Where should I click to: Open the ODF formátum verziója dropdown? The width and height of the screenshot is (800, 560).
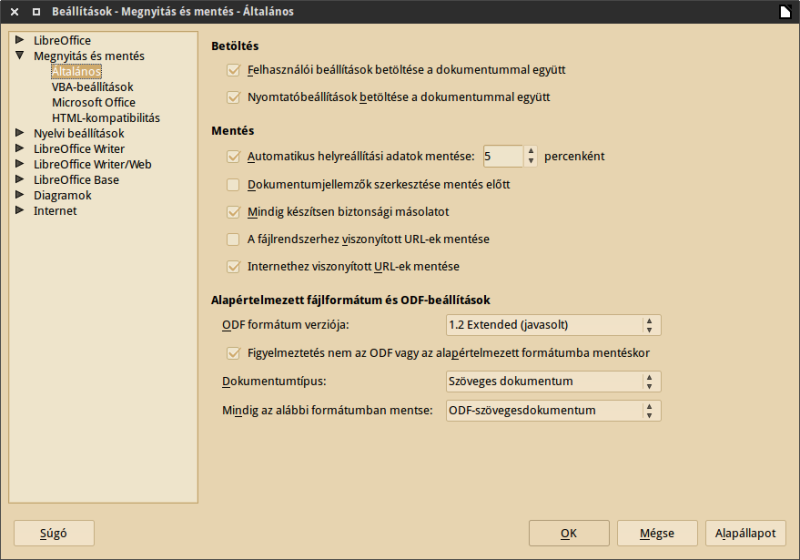pyautogui.click(x=649, y=325)
